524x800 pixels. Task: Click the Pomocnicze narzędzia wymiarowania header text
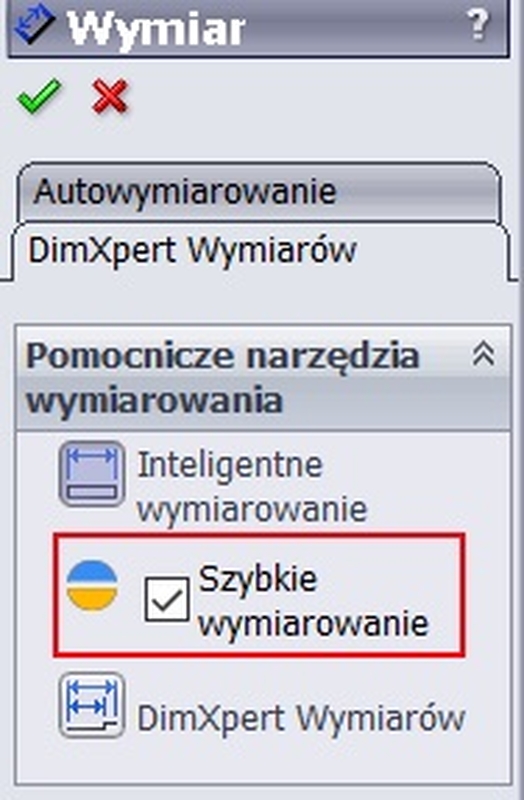[x=222, y=378]
